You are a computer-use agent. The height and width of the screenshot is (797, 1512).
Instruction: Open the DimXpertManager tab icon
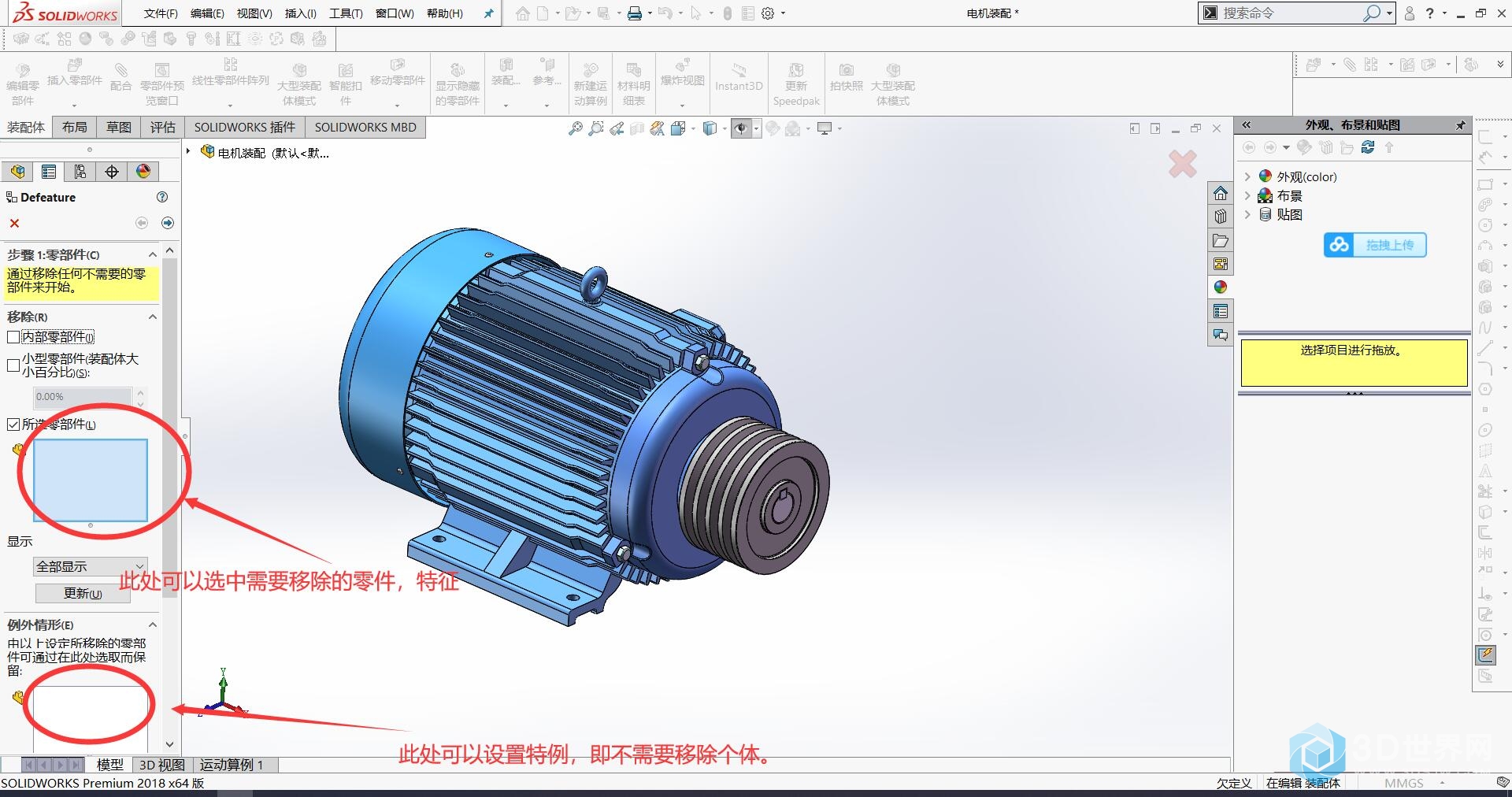112,172
